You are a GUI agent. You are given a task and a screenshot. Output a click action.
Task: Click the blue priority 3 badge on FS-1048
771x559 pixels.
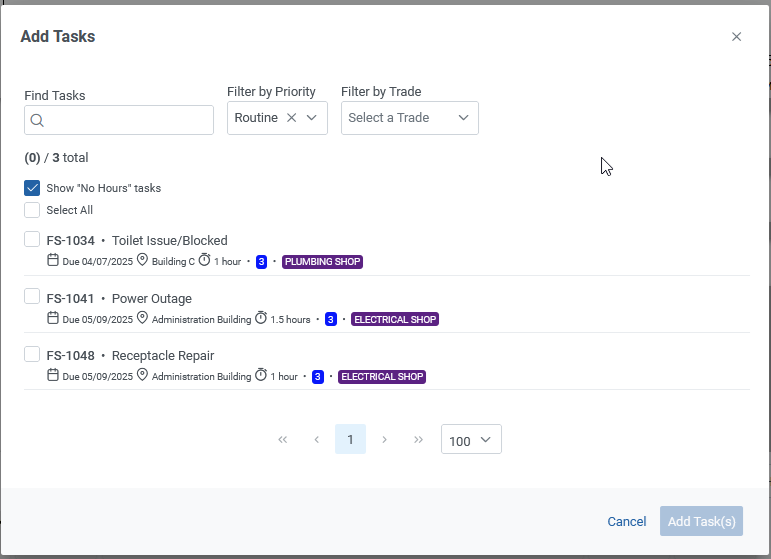tap(318, 377)
